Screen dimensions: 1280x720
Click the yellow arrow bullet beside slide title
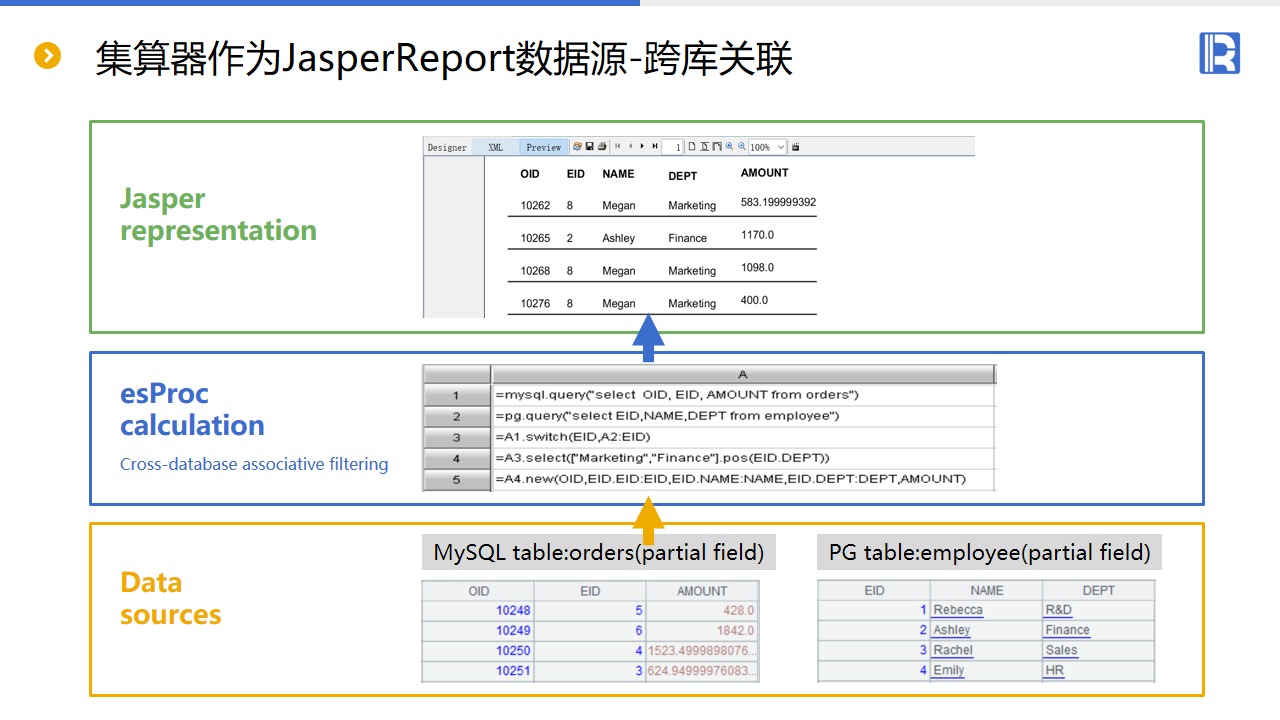[47, 55]
